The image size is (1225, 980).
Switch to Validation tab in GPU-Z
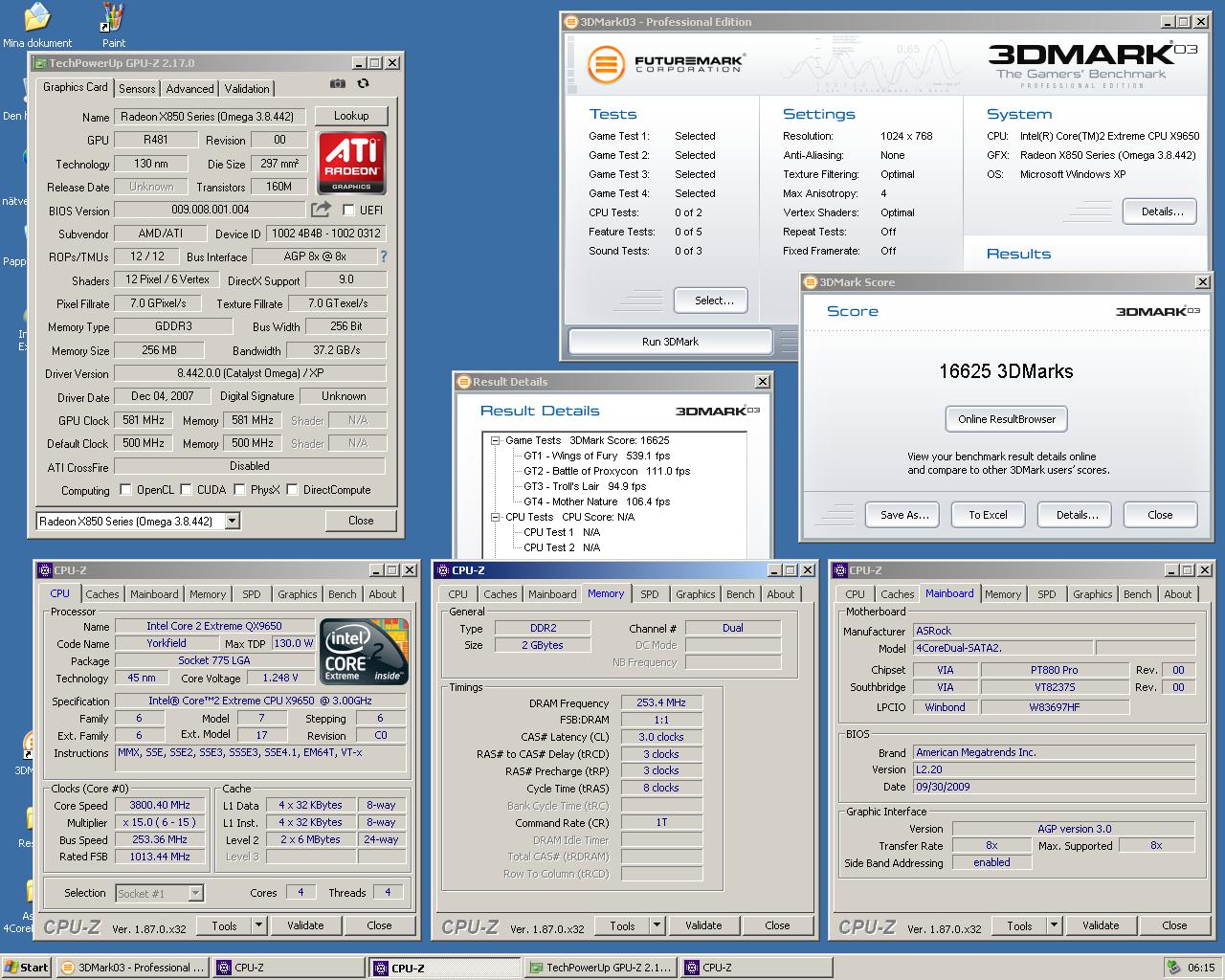pyautogui.click(x=247, y=88)
